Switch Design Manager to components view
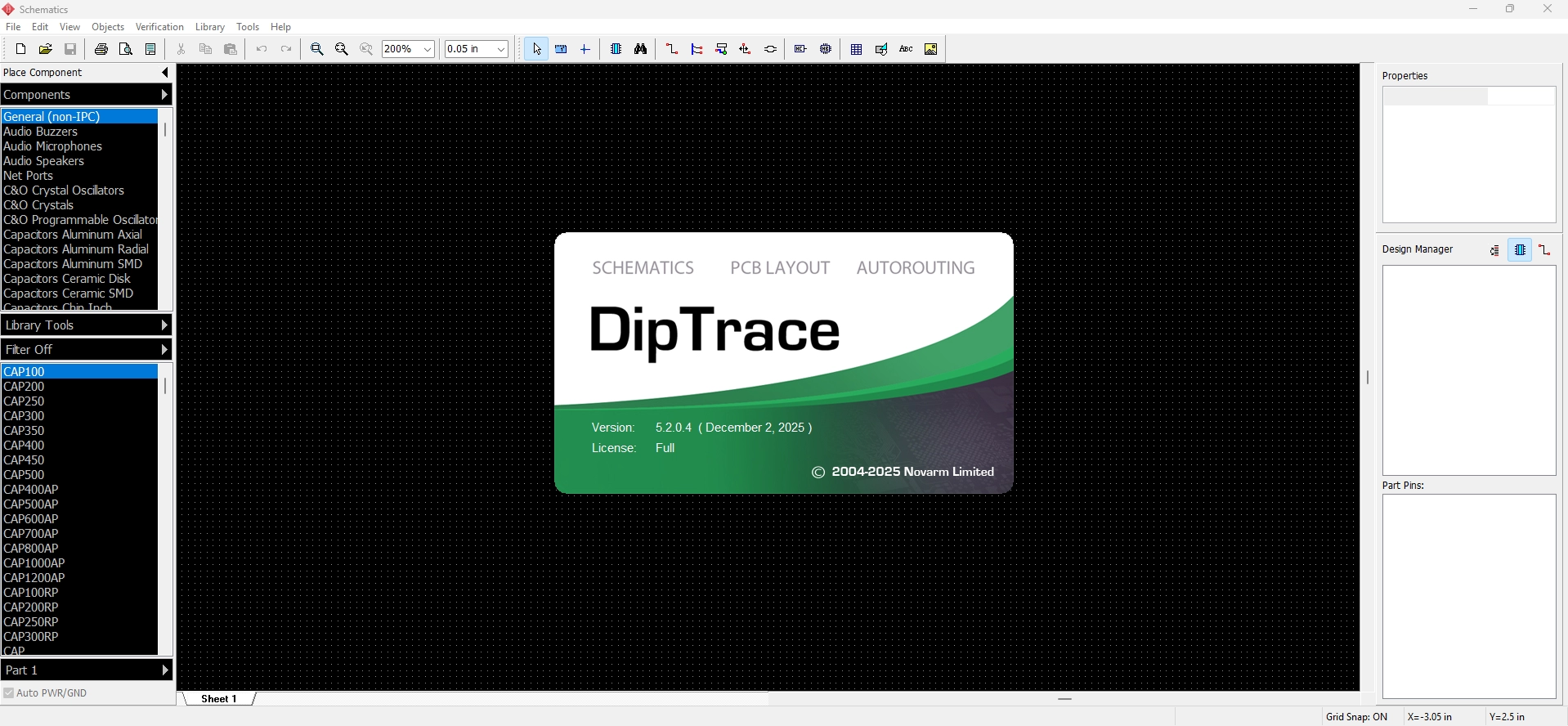 (x=1520, y=250)
